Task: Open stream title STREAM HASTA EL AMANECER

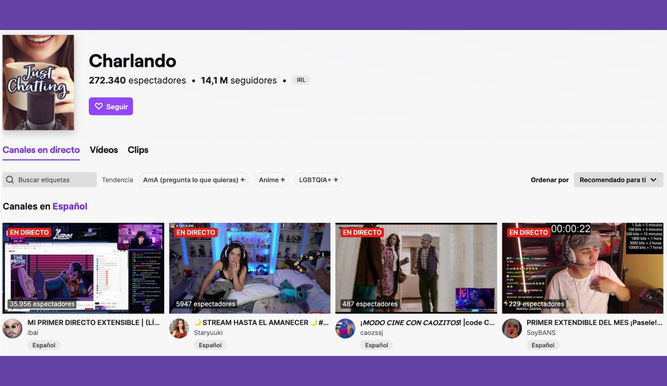Action: [261, 323]
